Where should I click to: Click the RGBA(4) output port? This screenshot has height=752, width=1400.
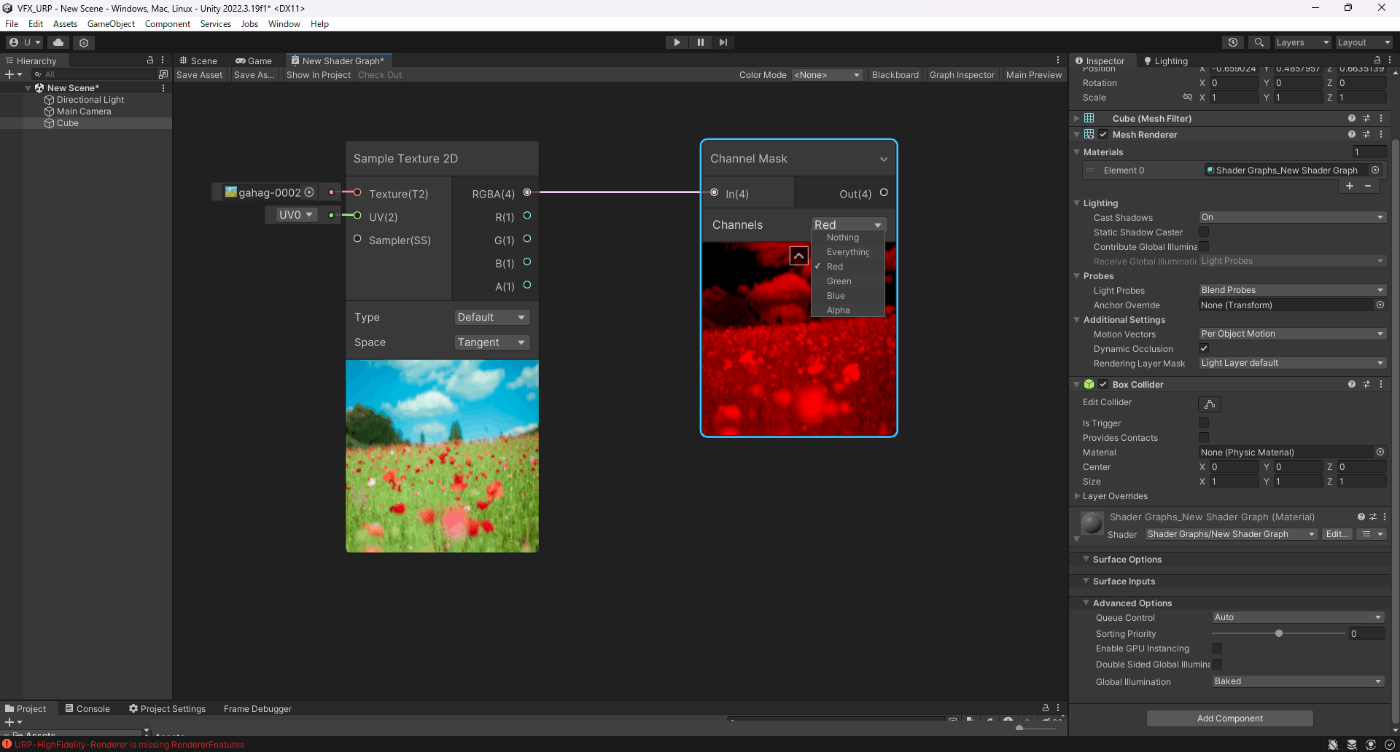point(527,192)
